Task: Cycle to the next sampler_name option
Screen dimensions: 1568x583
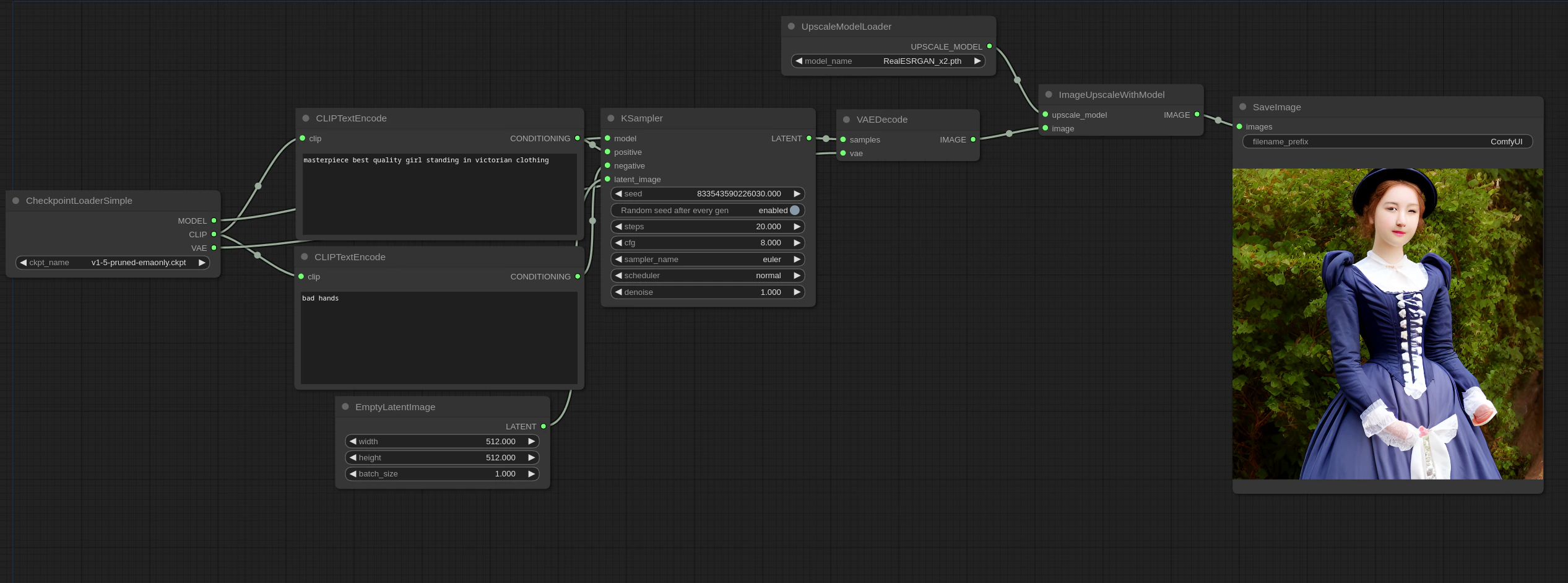Action: tap(797, 259)
